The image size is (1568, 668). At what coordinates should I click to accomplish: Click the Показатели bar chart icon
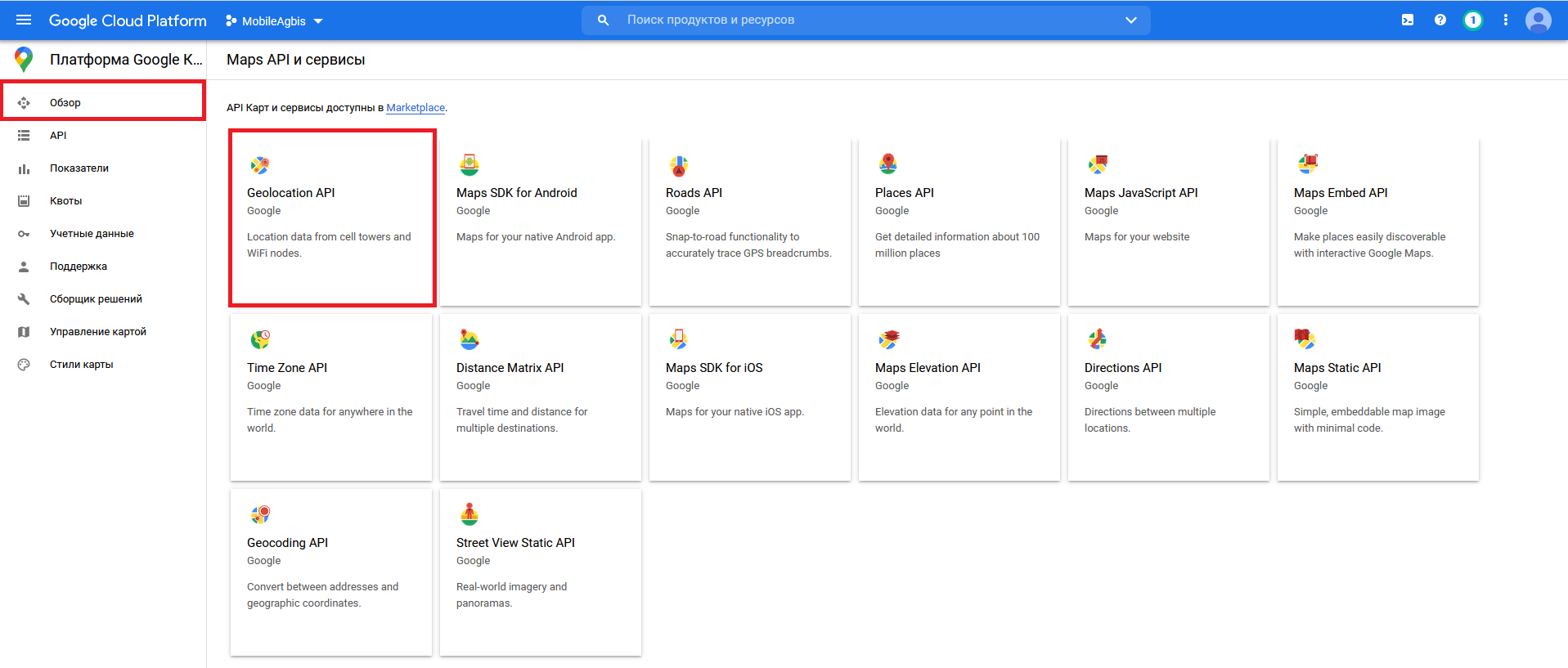coord(24,168)
